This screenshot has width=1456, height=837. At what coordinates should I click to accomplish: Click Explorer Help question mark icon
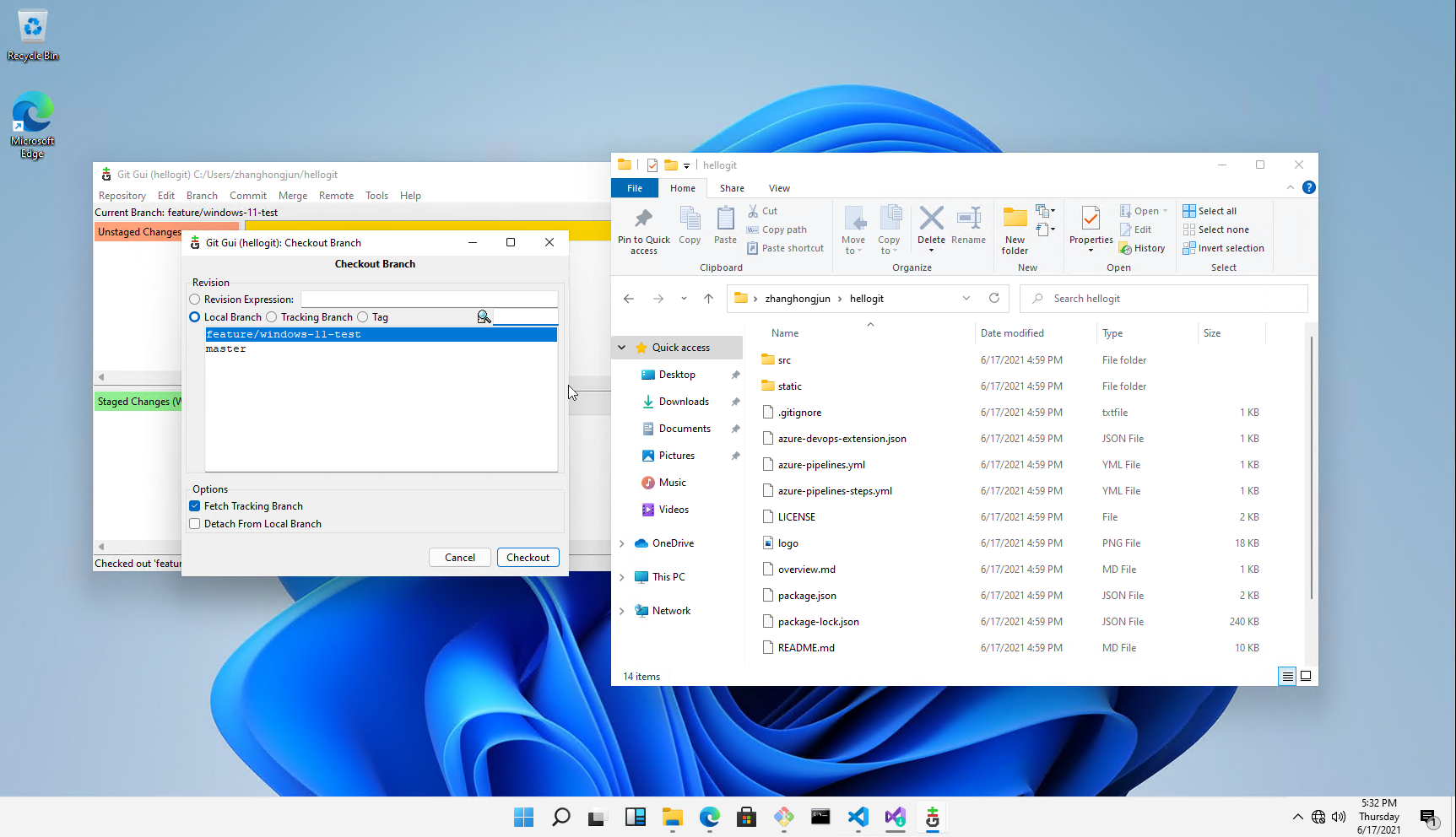tap(1308, 187)
